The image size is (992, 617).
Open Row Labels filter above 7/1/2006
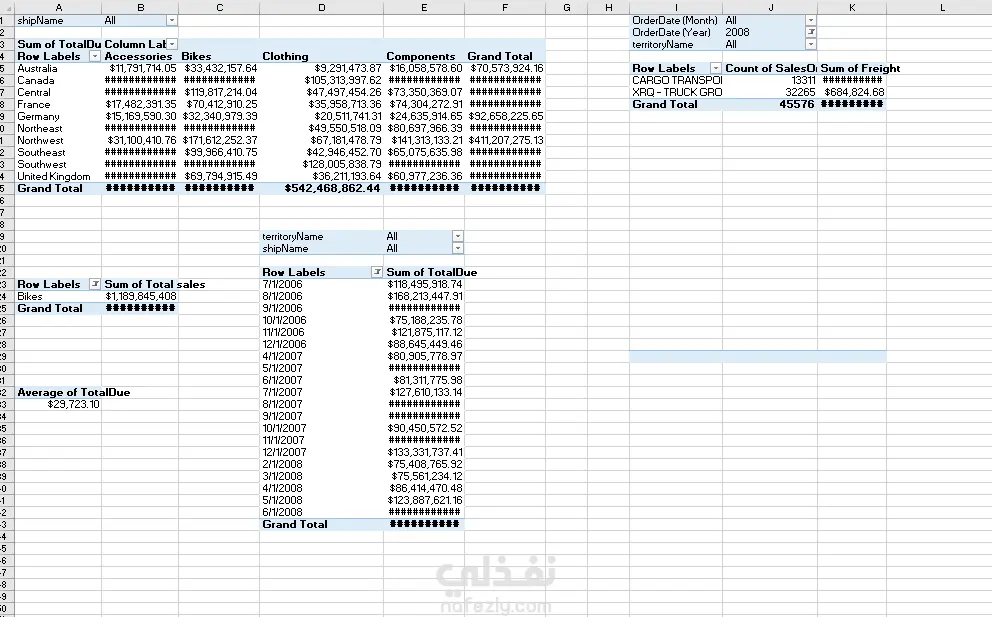pos(376,272)
